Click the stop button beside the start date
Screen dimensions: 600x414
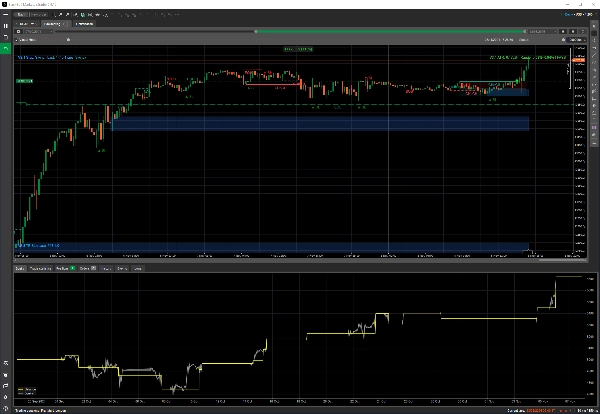(x=18, y=31)
